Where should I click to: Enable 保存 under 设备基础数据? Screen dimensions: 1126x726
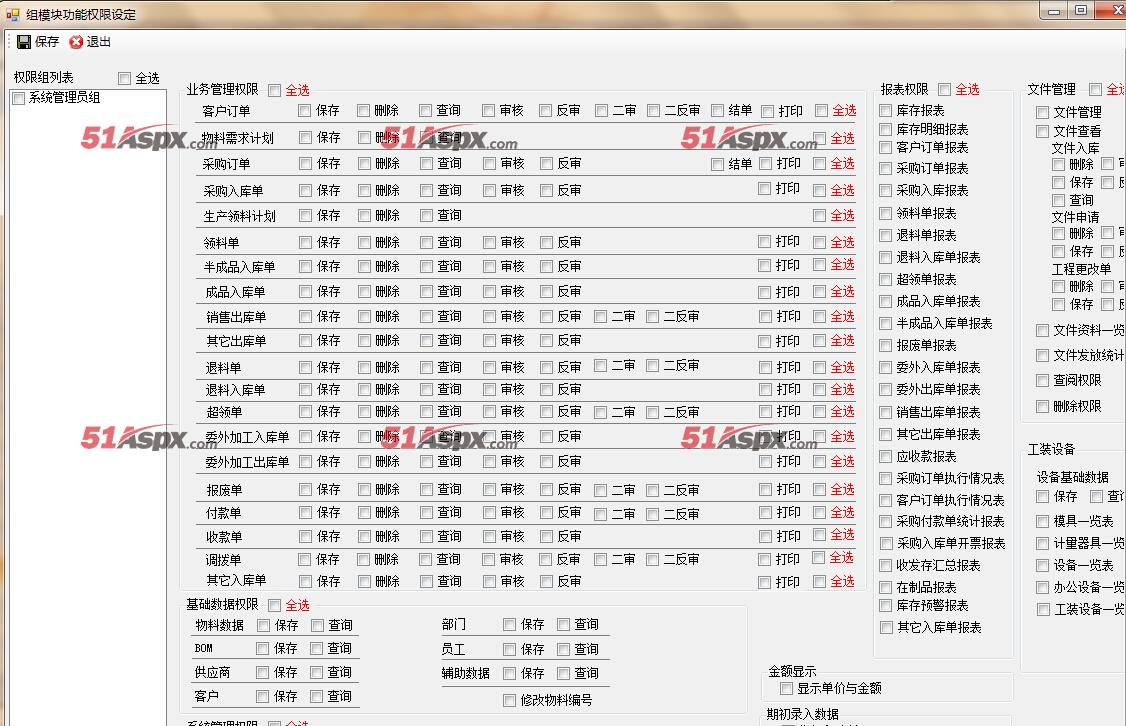pyautogui.click(x=1042, y=497)
